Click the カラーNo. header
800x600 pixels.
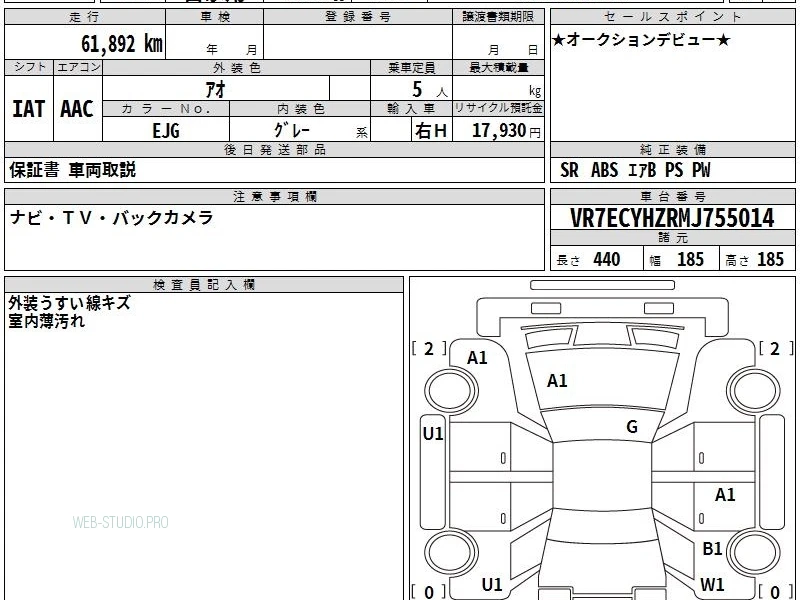tap(166, 109)
